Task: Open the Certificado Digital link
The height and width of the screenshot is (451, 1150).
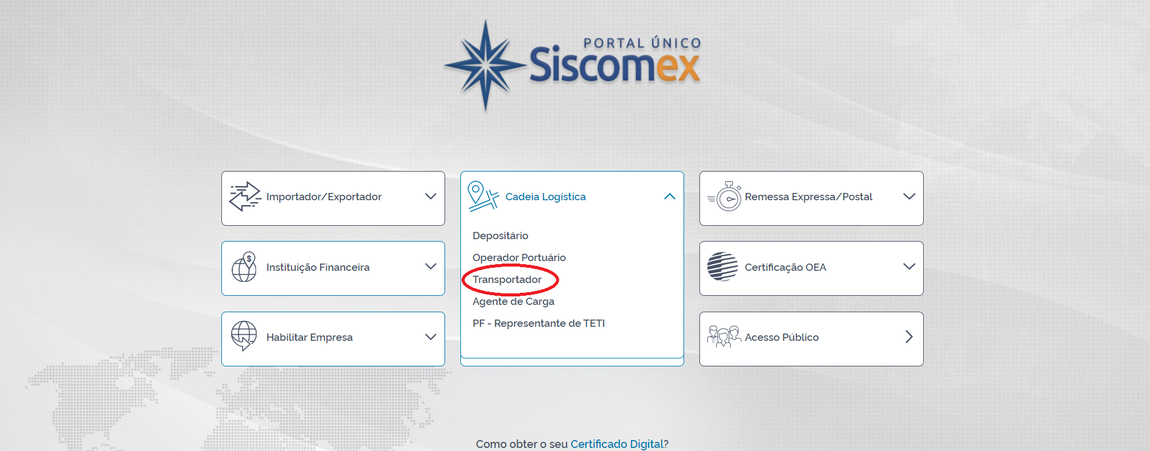Action: pos(617,444)
